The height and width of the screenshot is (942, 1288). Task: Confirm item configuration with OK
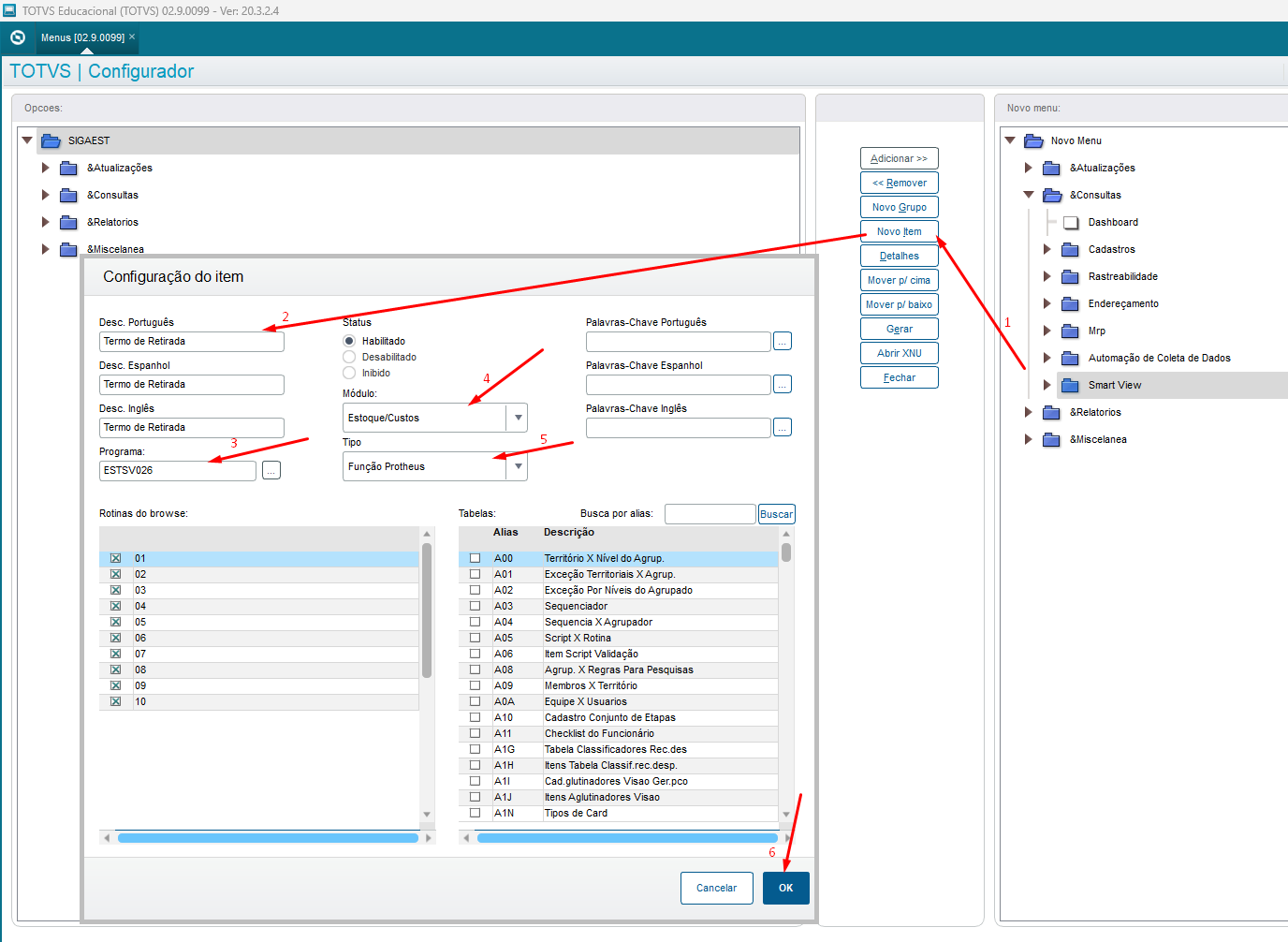[785, 888]
